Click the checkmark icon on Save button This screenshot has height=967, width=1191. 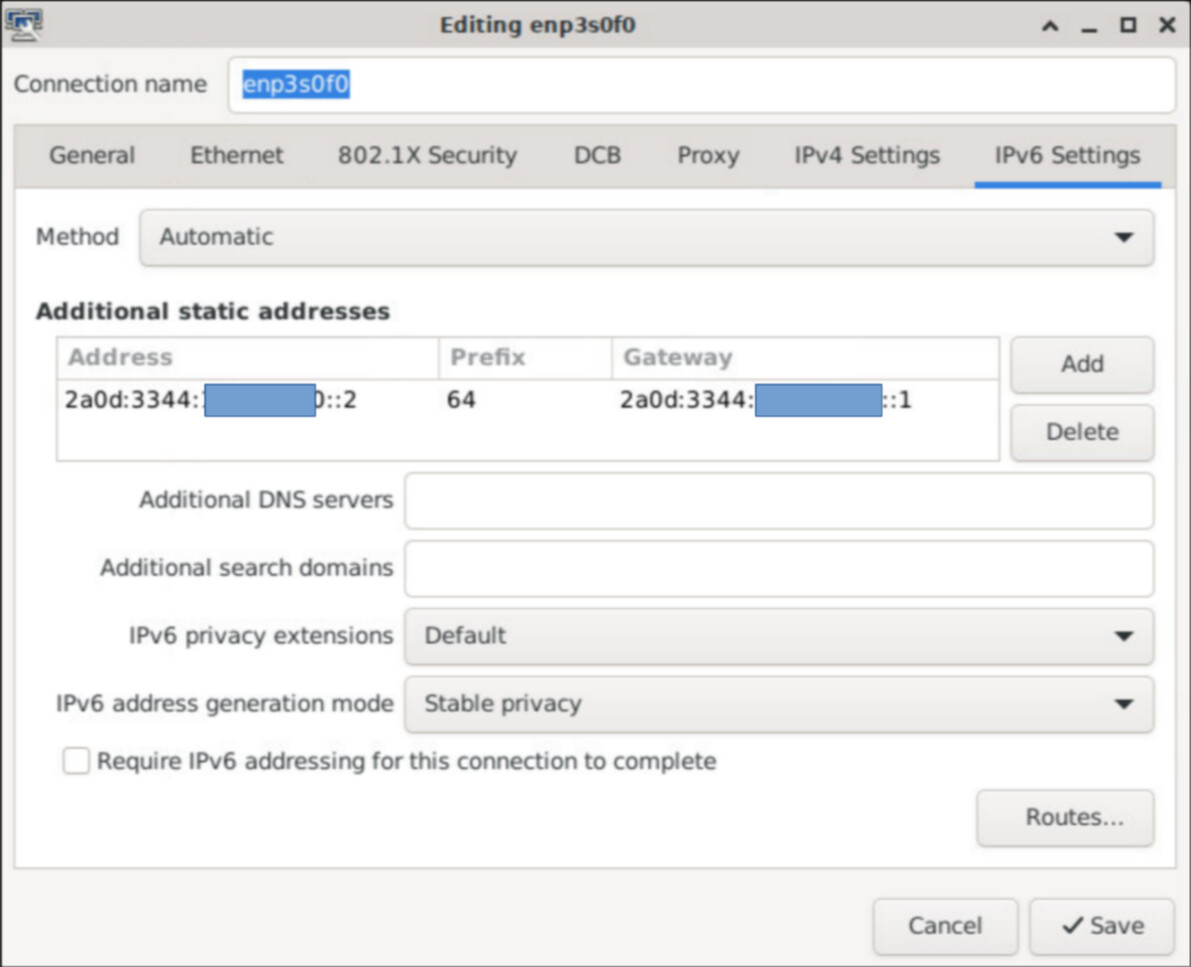click(1073, 926)
